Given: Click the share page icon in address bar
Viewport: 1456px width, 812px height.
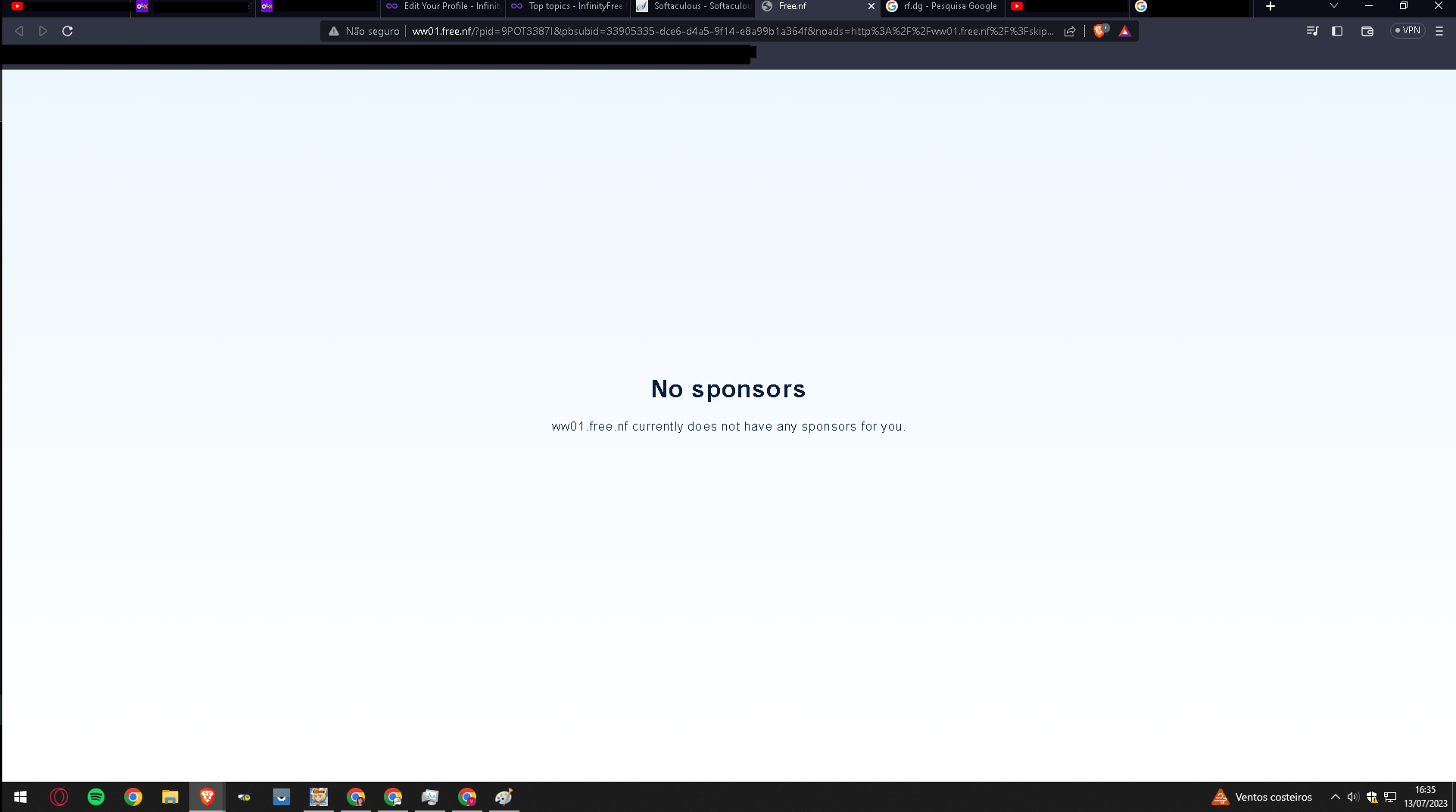Looking at the screenshot, I should click(x=1070, y=31).
